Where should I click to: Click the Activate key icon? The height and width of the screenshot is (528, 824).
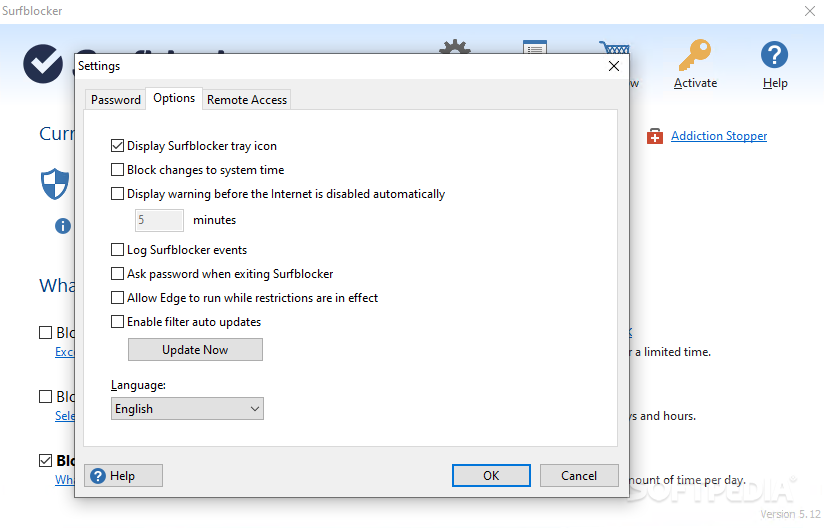click(x=695, y=55)
